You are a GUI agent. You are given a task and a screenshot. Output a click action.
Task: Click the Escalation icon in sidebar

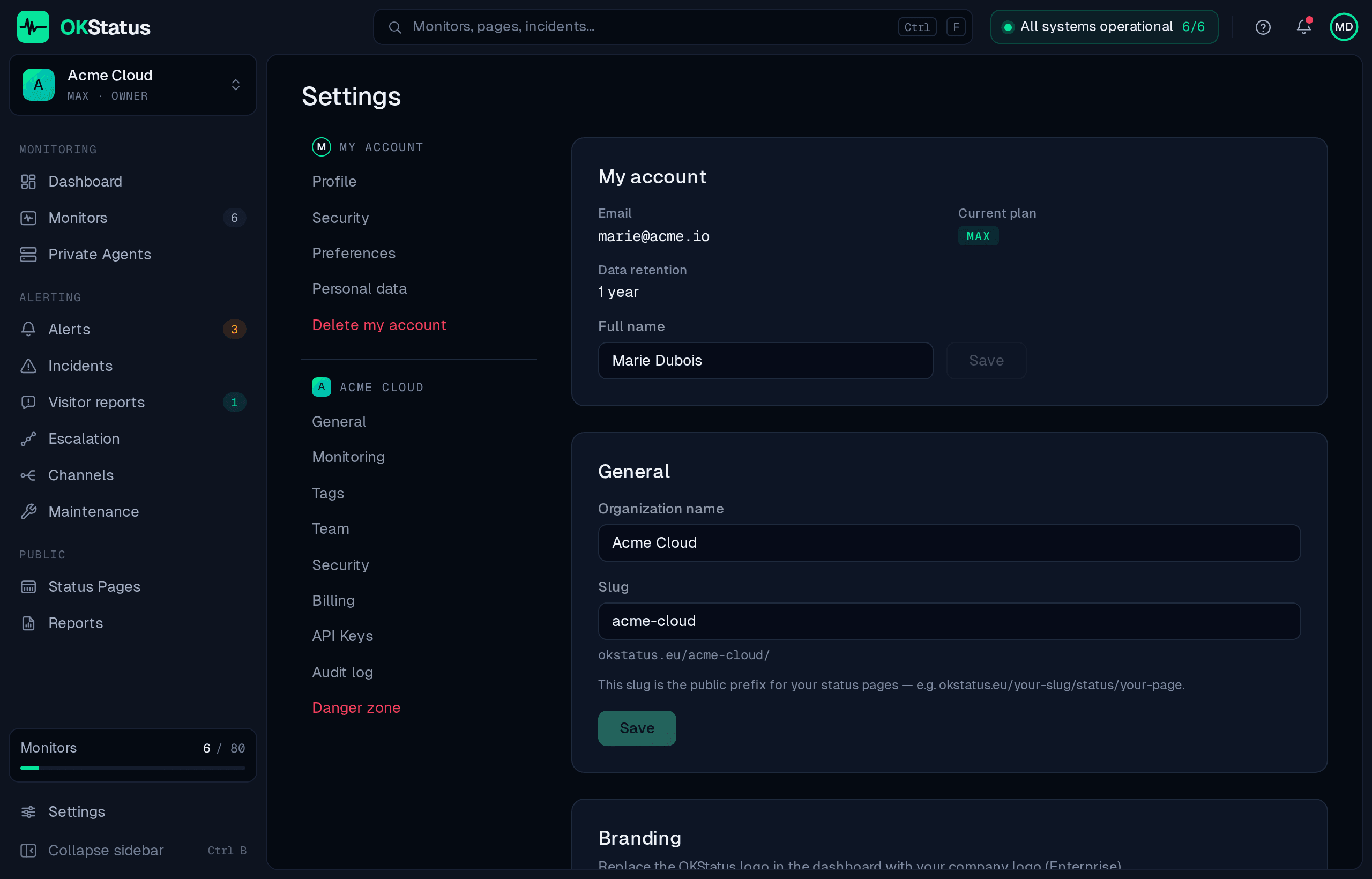click(x=28, y=439)
